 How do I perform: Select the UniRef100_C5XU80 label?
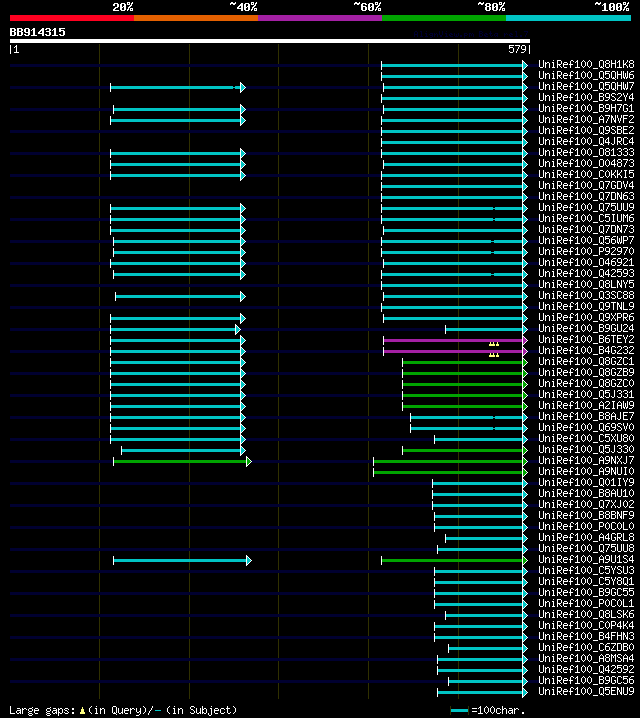(586, 438)
